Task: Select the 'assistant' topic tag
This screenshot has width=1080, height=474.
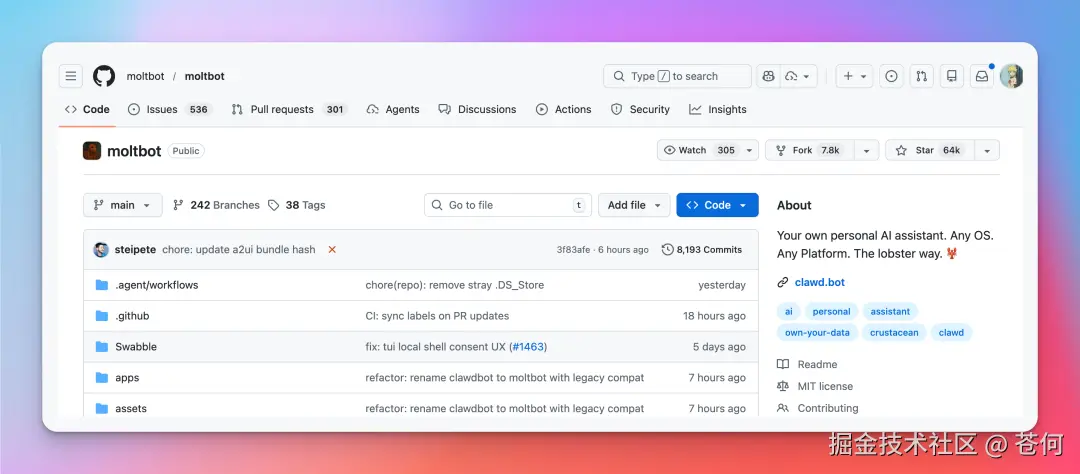Action: (x=890, y=311)
